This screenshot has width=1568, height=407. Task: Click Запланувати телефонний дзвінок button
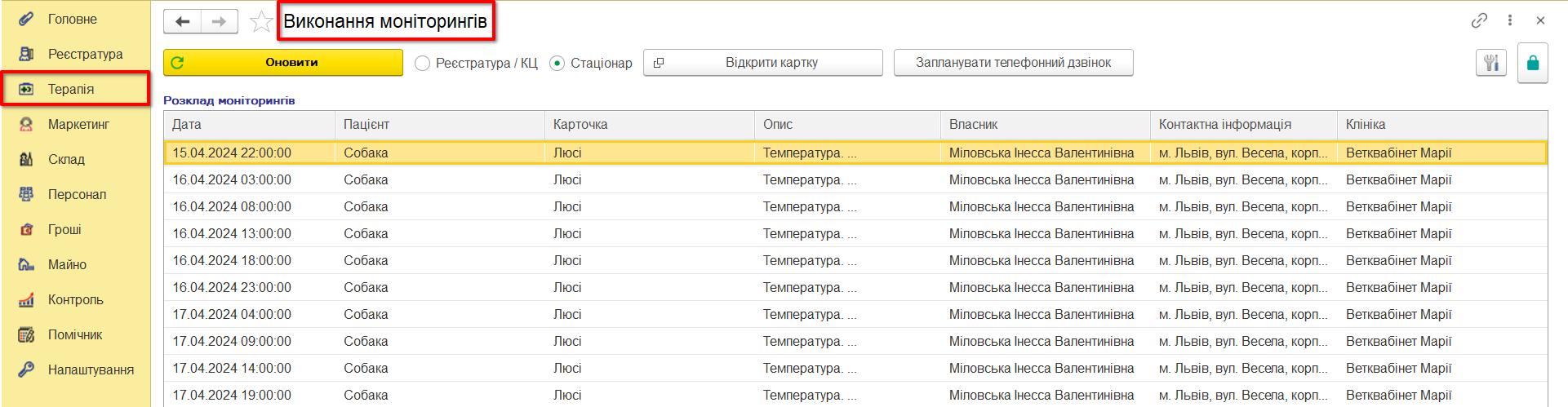[x=1014, y=63]
